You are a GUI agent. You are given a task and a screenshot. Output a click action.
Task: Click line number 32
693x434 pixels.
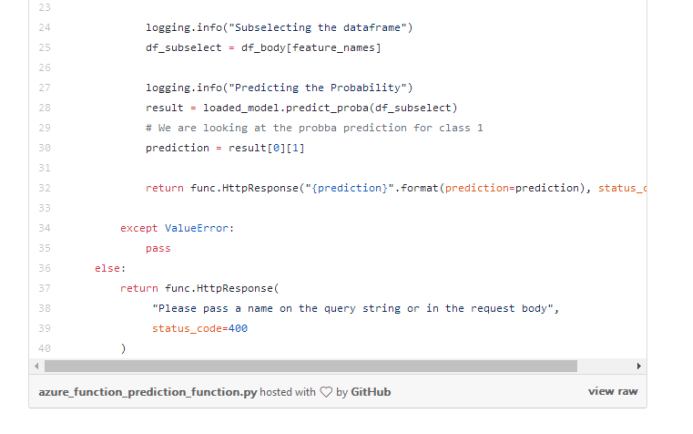click(45, 188)
